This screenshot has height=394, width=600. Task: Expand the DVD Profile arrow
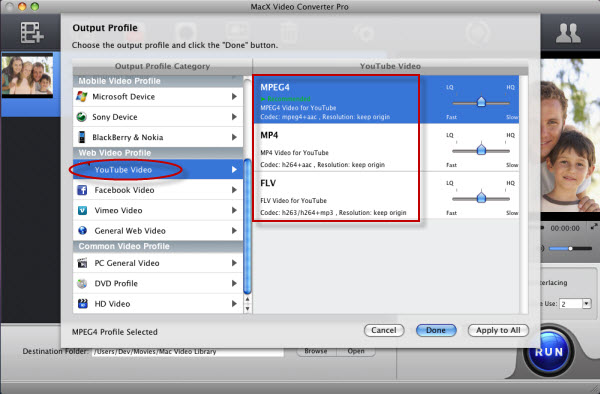click(x=234, y=283)
